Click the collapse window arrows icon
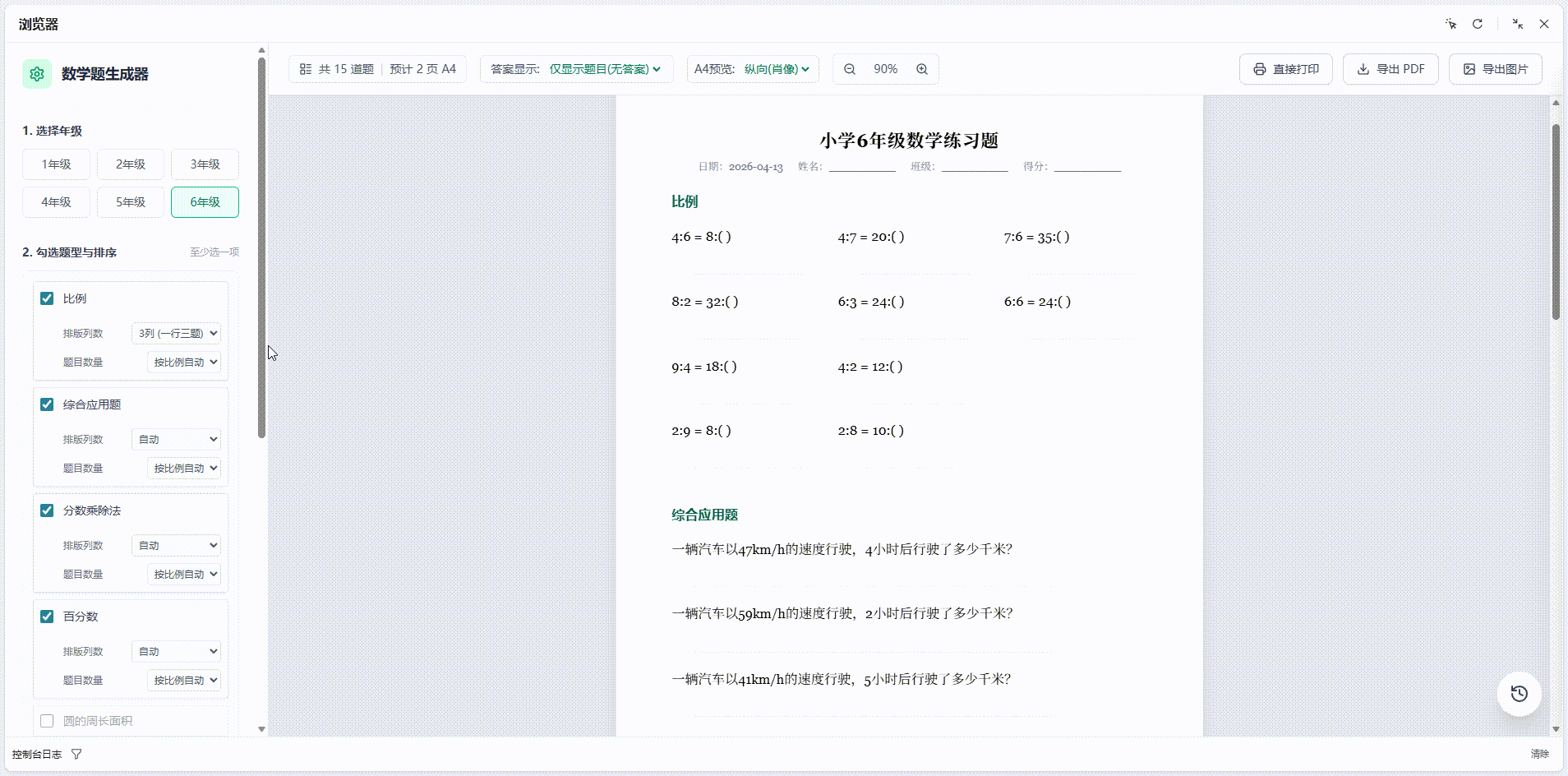The height and width of the screenshot is (776, 1568). click(x=1518, y=24)
